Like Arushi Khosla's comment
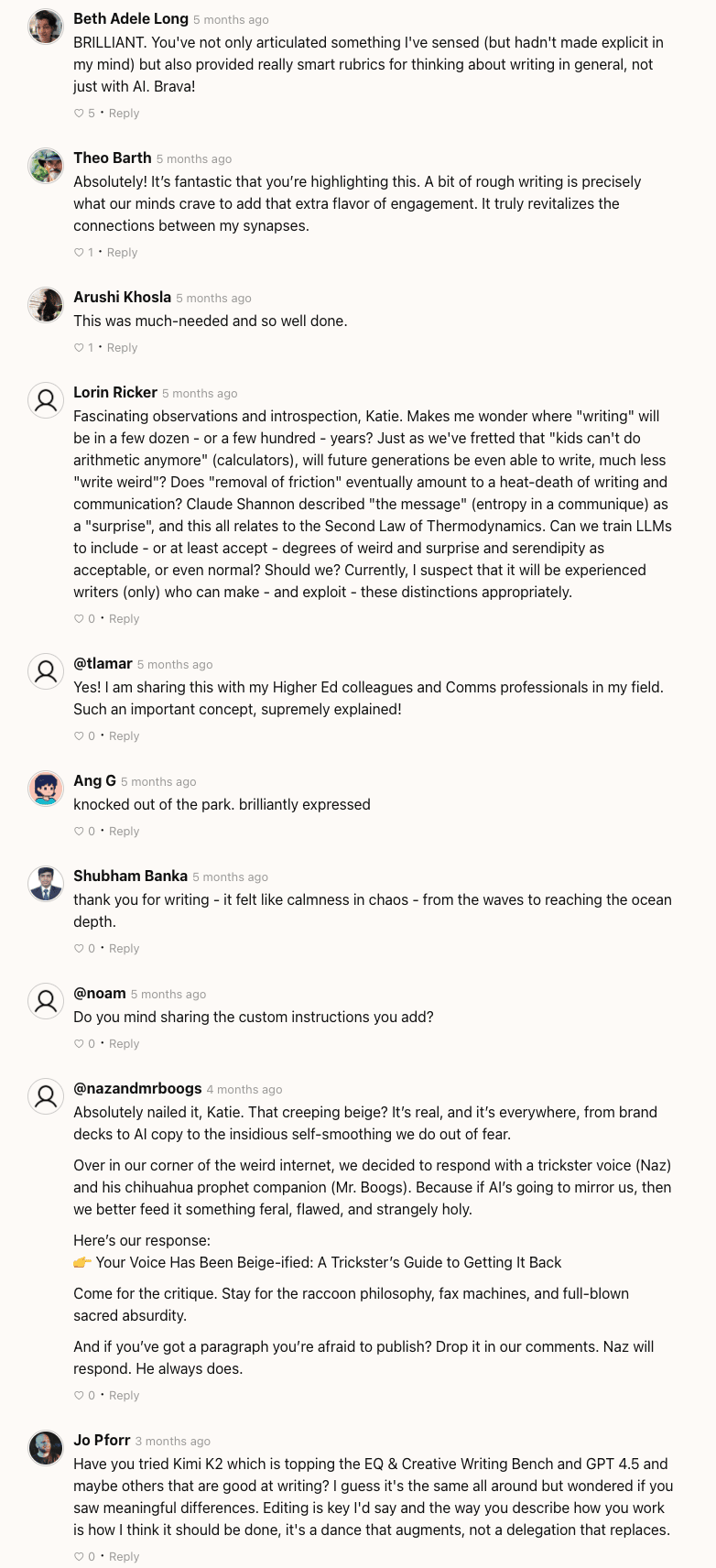The height and width of the screenshot is (1568, 716). pyautogui.click(x=79, y=348)
